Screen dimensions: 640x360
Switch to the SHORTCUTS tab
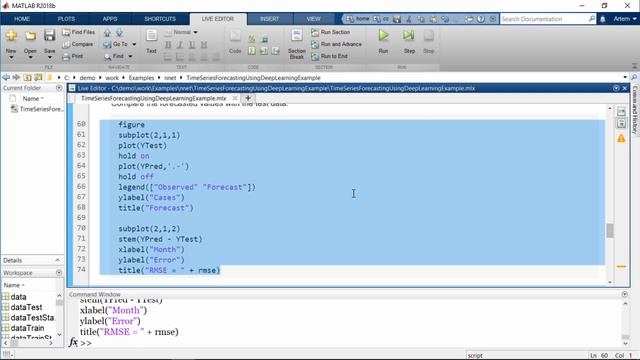[160, 19]
